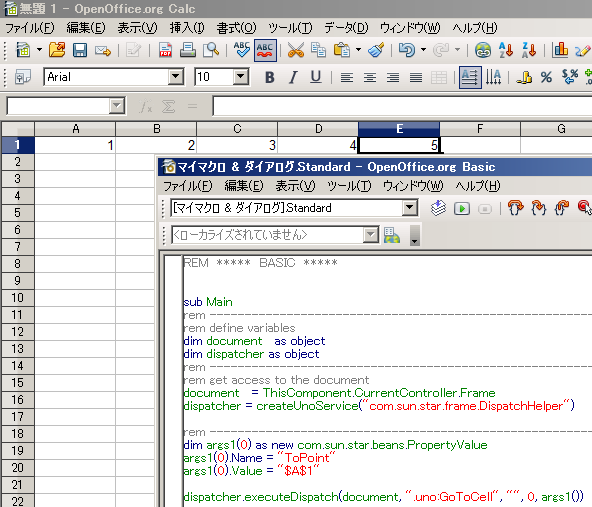The height and width of the screenshot is (507, 592).
Task: Toggle left-to-right text direction button
Action: 470,77
